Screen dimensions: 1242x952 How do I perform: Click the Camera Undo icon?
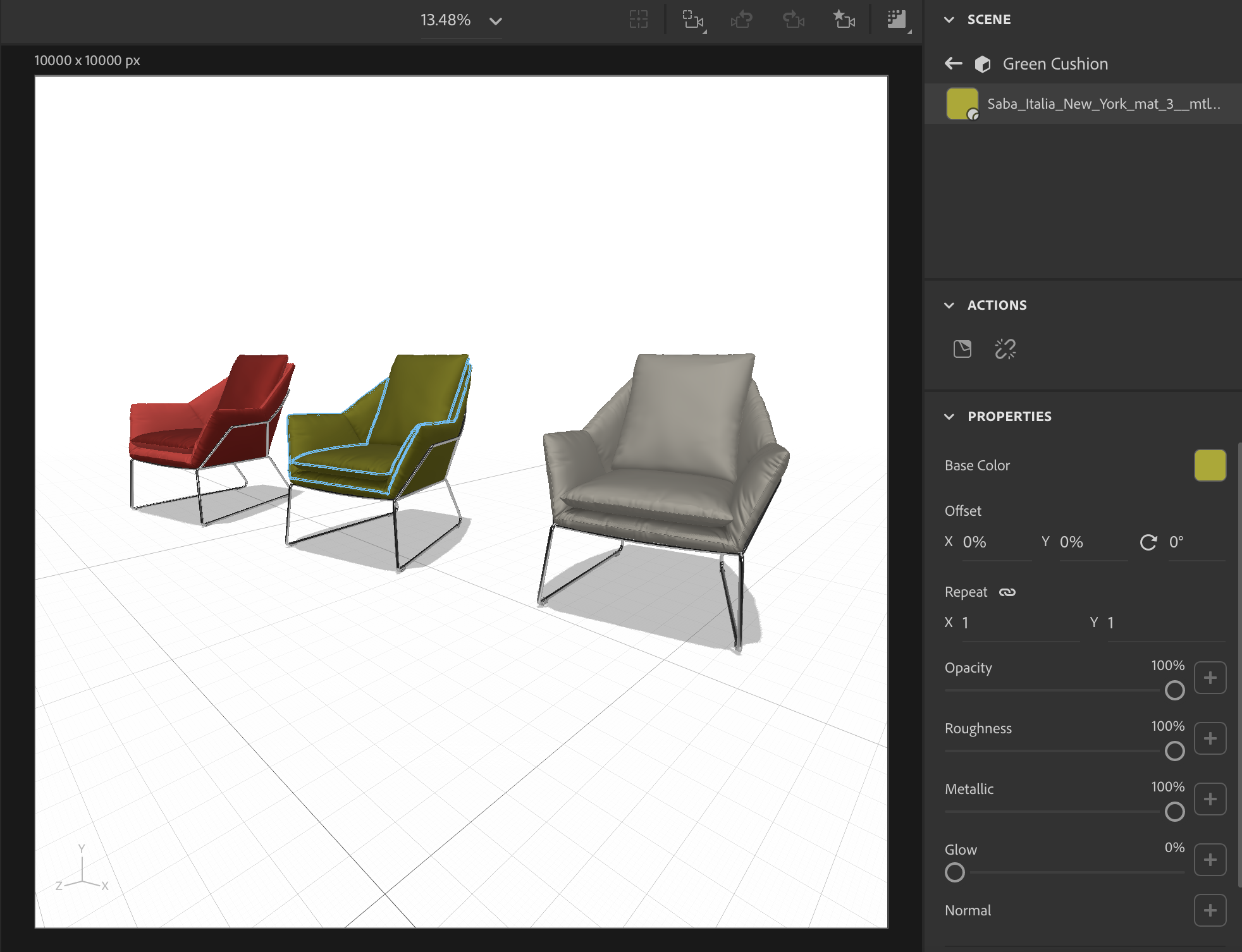[741, 20]
